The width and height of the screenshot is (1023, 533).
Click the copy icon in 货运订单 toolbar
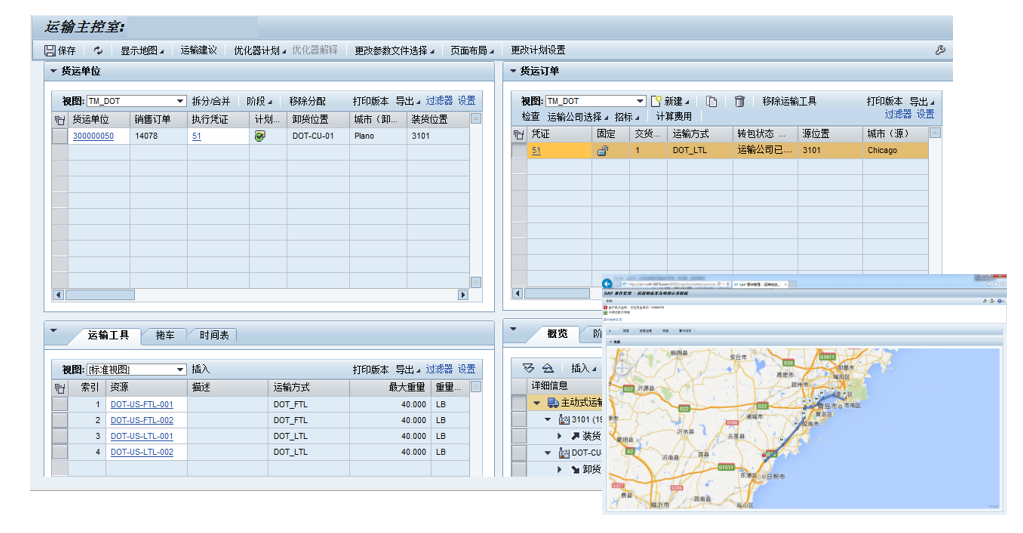coord(711,101)
